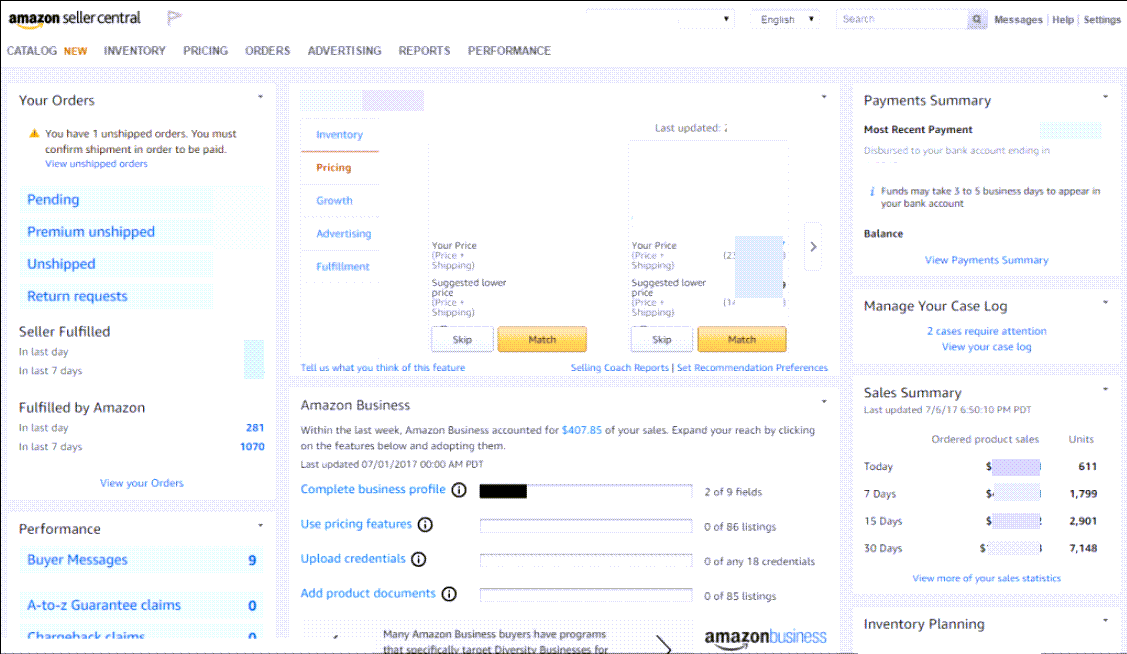Open the PRICING menu
Viewport: 1127px width, 654px height.
(206, 51)
